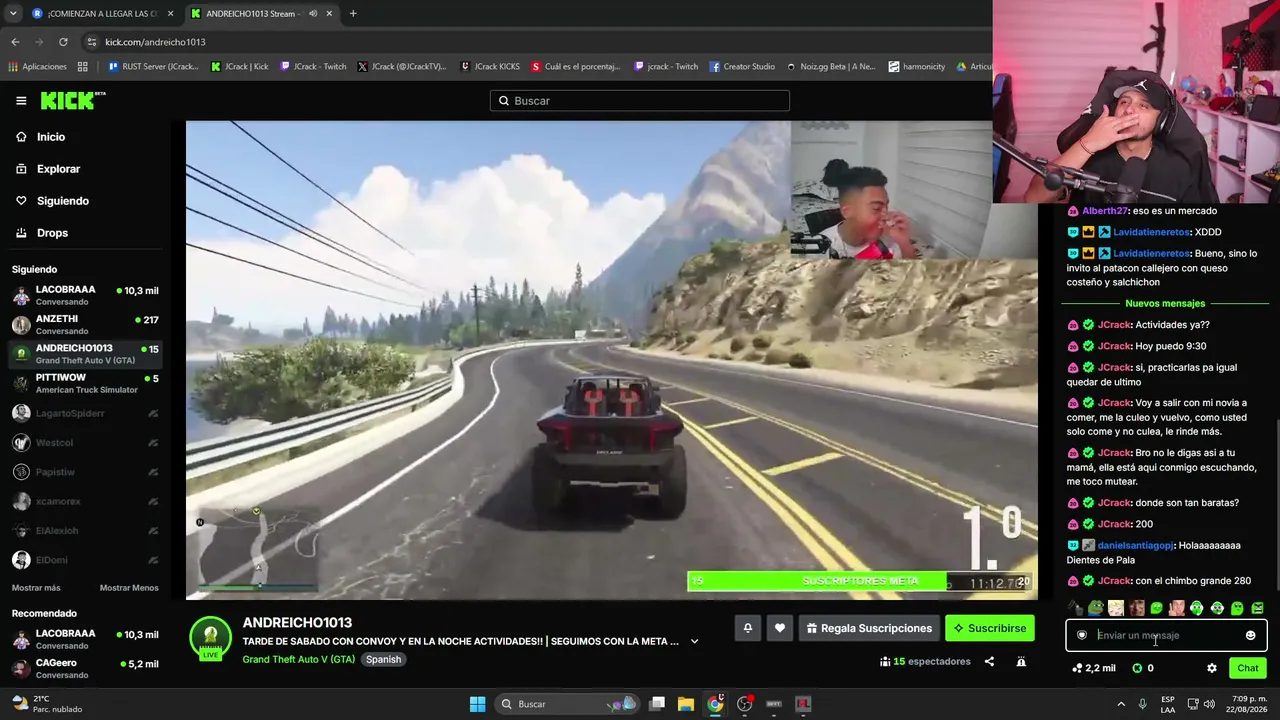Open the tab search dropdown arrow

[x=13, y=14]
